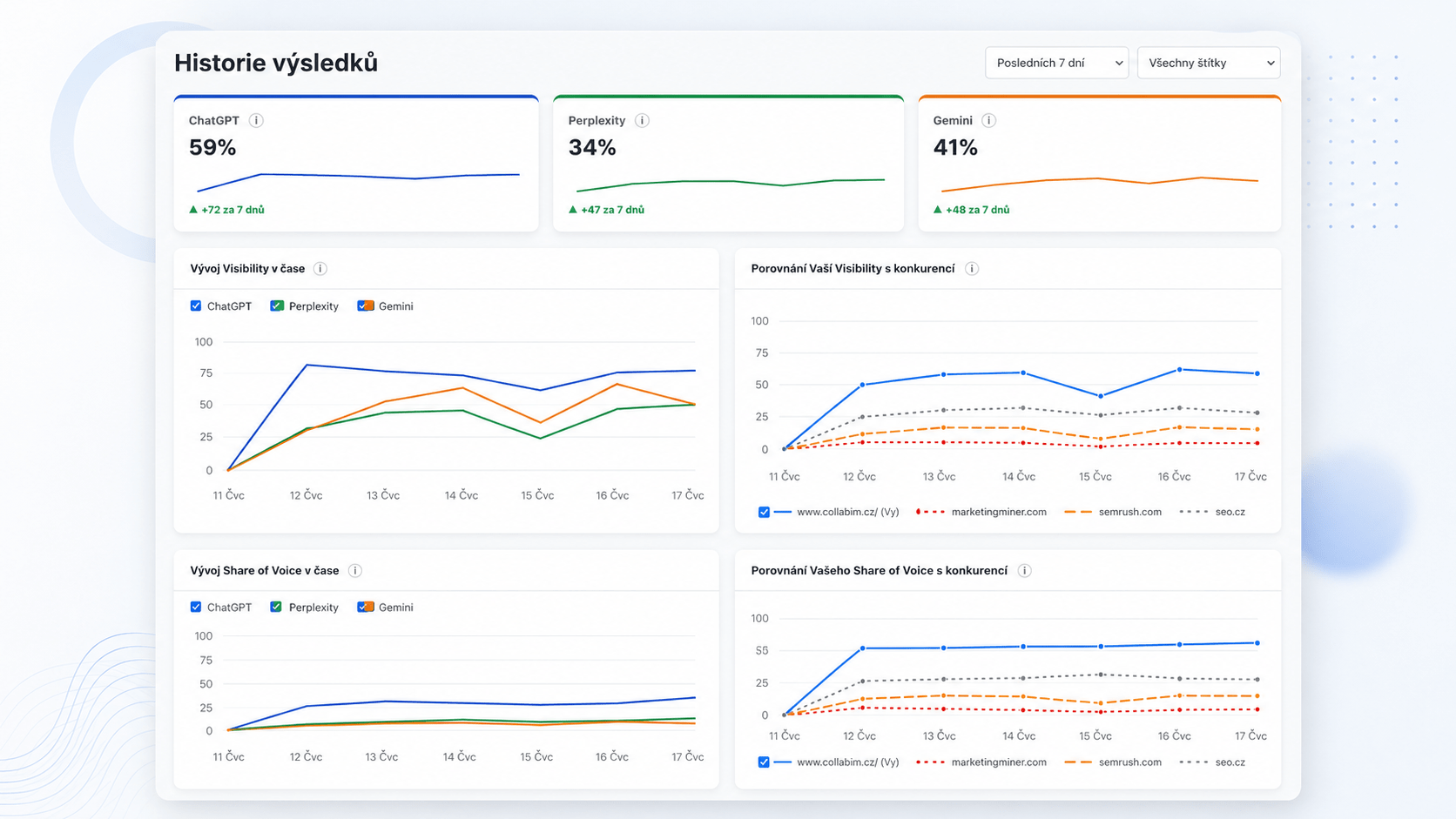Image resolution: width=1456 pixels, height=819 pixels.
Task: Click the Gemini sparkline chart
Action: pyautogui.click(x=1099, y=184)
